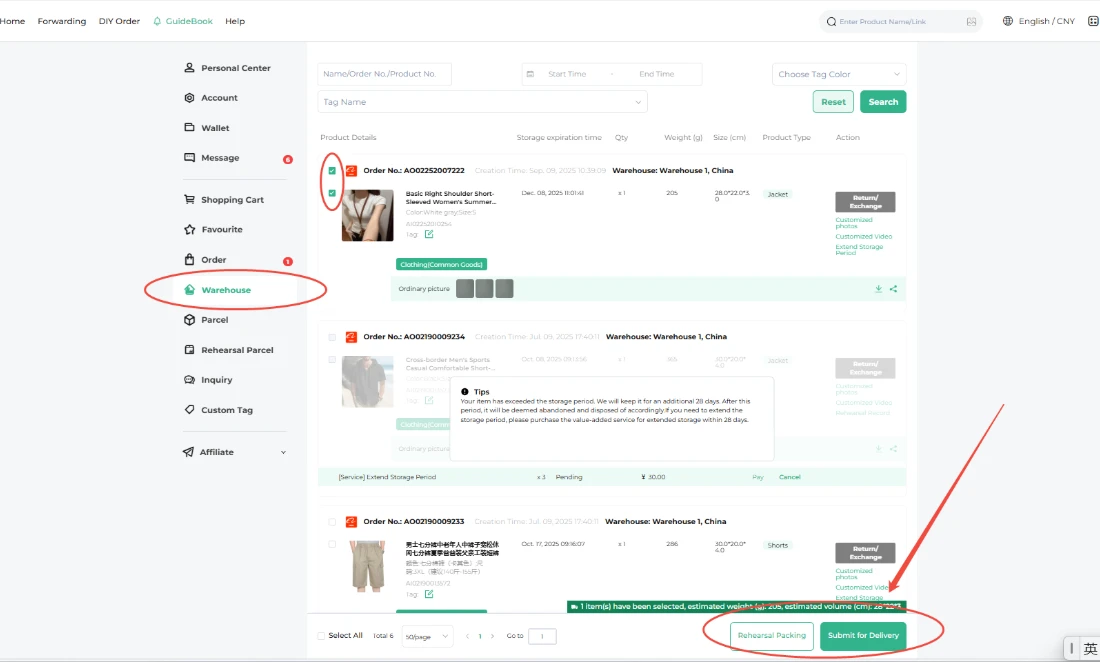
Task: Share first order's pictures via share icon
Action: click(893, 289)
